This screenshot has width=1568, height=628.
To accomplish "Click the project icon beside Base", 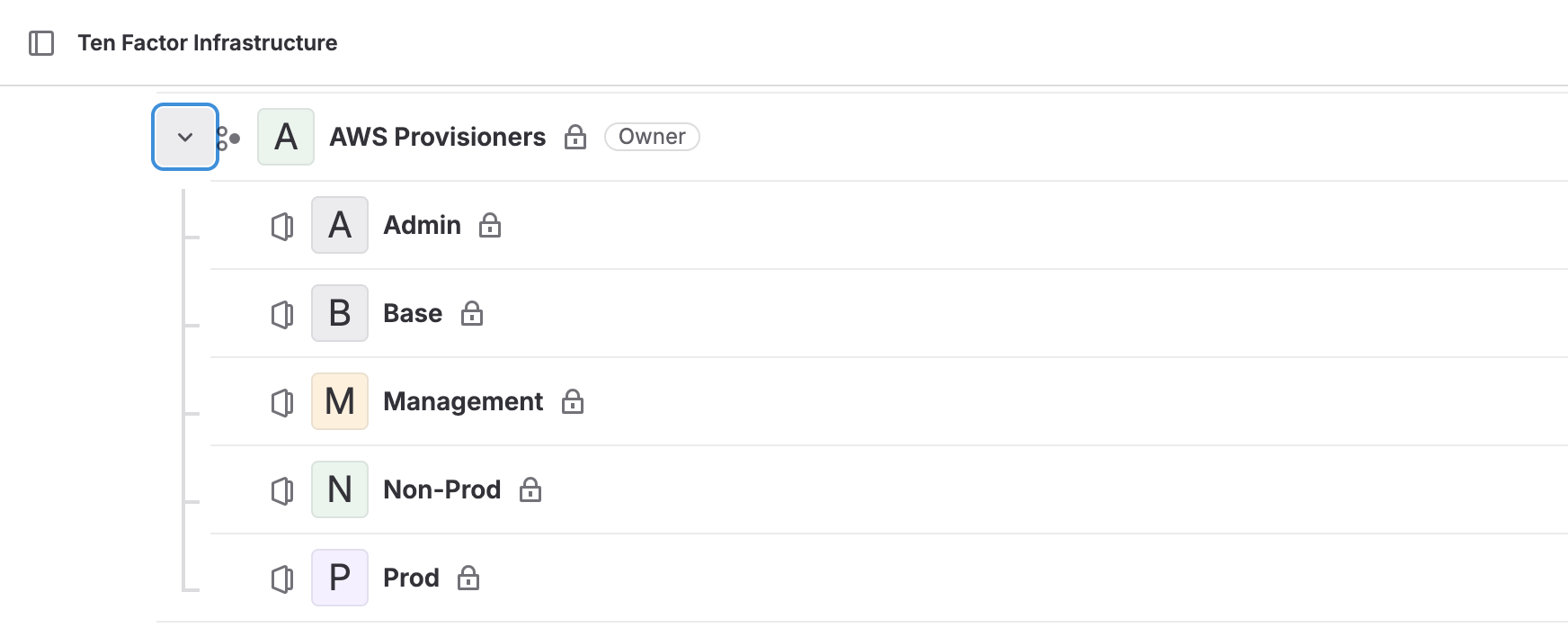I will pyautogui.click(x=282, y=314).
